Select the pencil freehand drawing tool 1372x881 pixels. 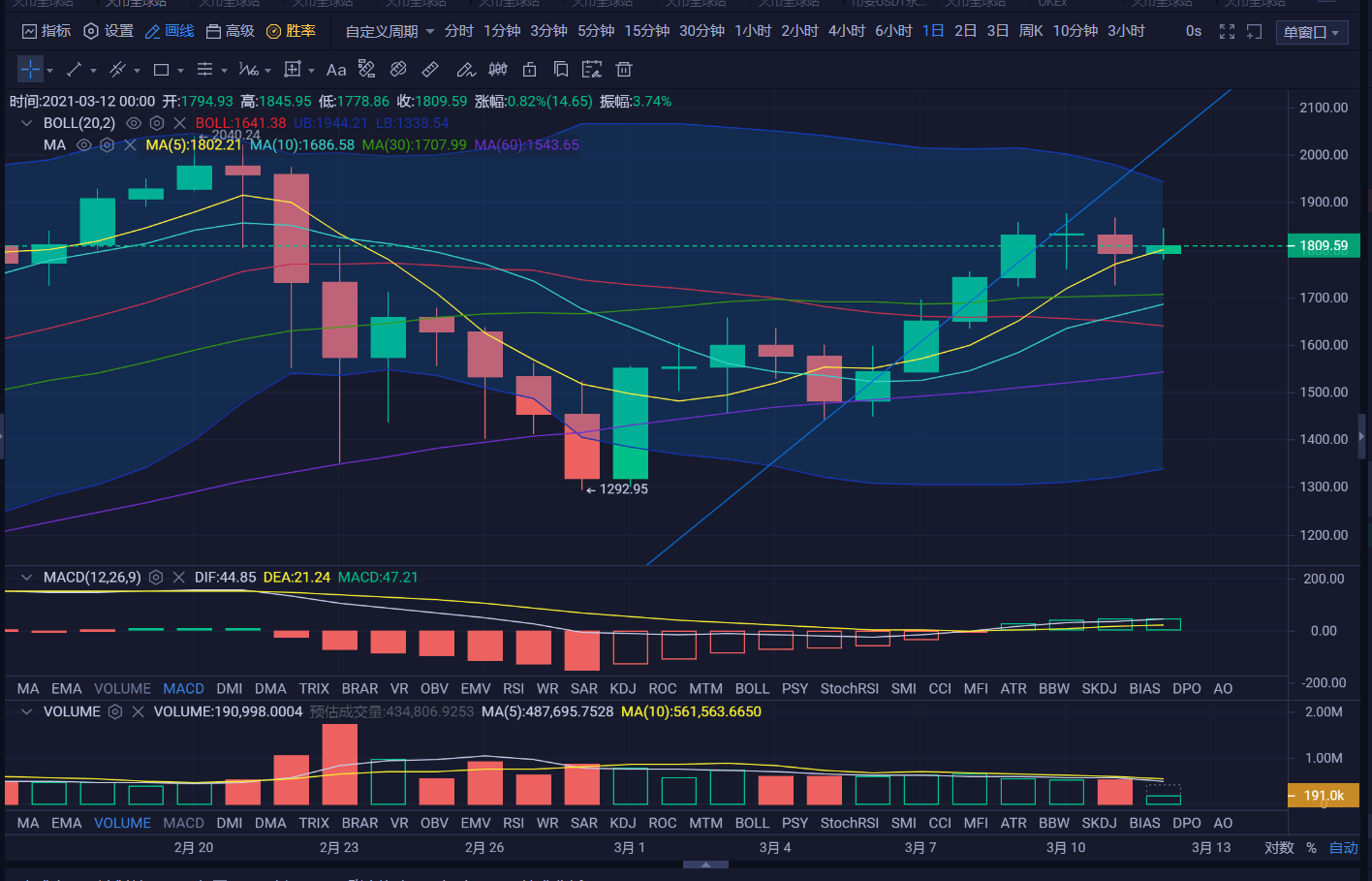465,70
